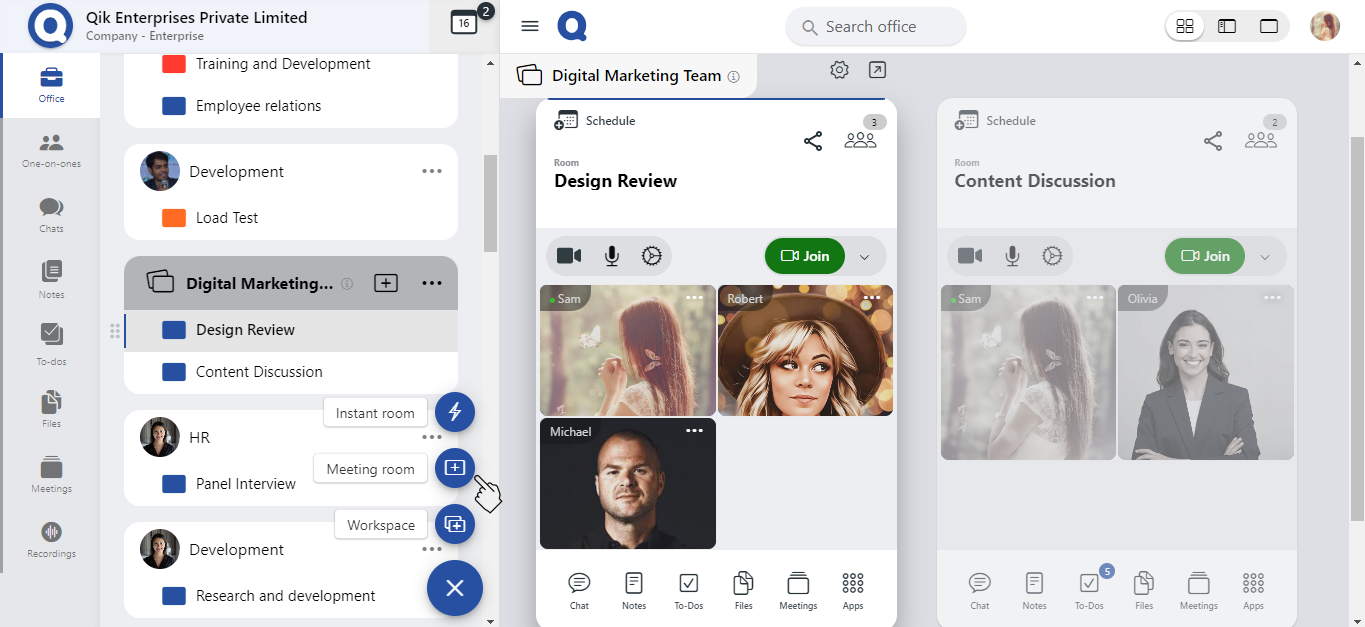Viewport: 1365px width, 627px height.
Task: Switch to grid layout view
Action: tap(1185, 27)
